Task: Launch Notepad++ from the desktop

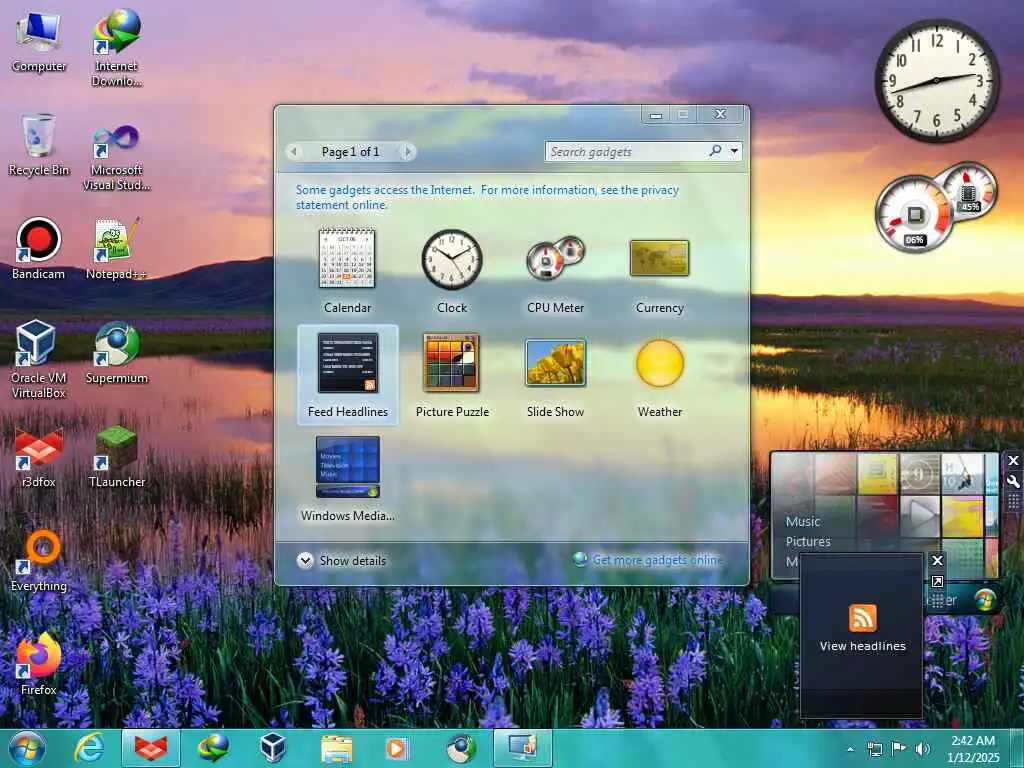Action: click(116, 249)
